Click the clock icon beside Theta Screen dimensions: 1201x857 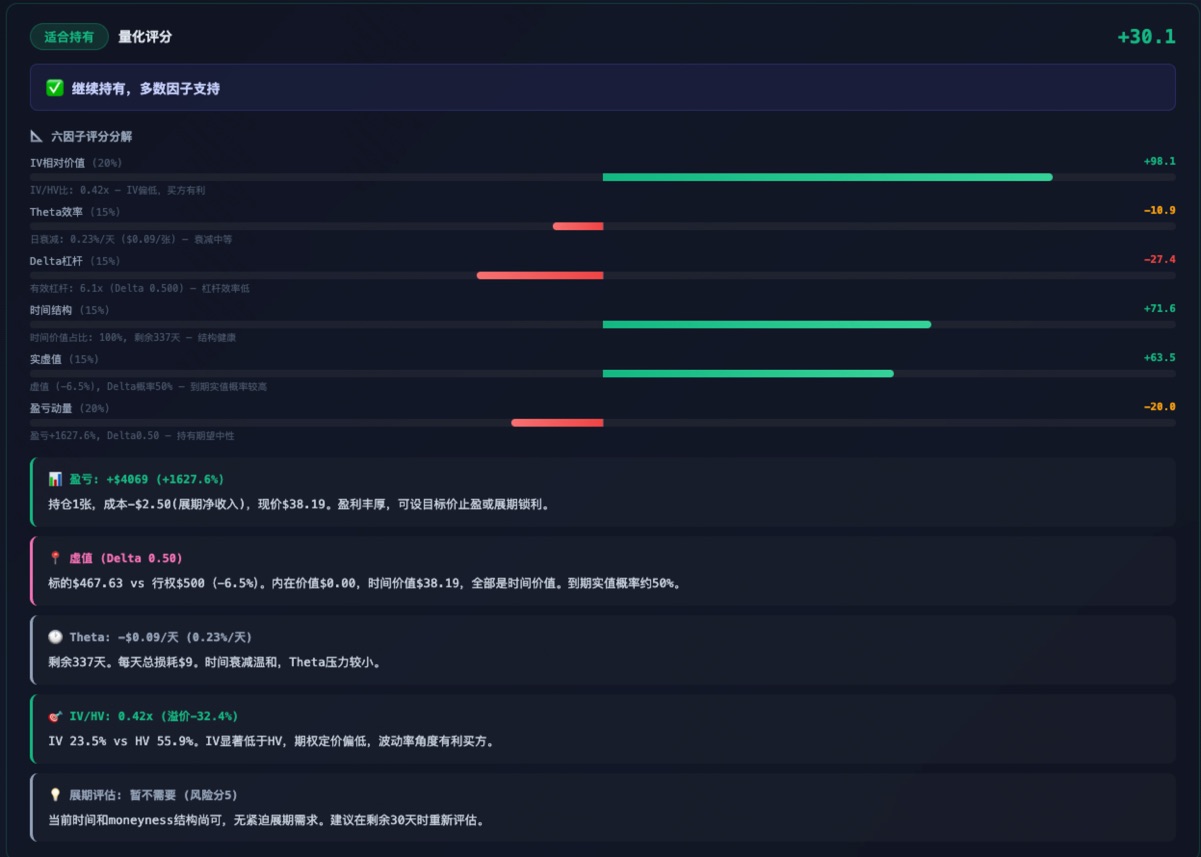[55, 637]
